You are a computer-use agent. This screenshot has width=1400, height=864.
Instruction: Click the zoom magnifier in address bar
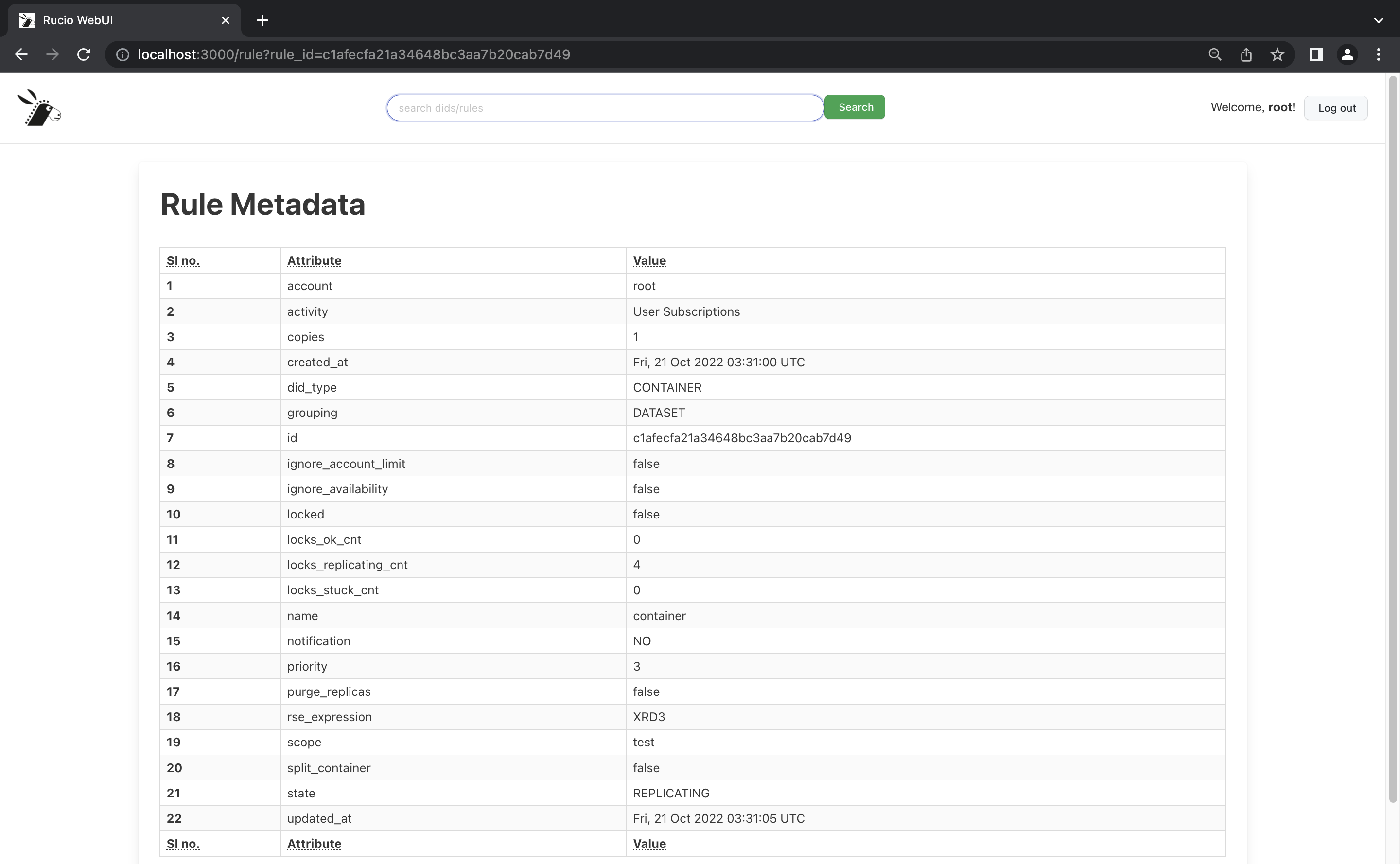[x=1215, y=54]
